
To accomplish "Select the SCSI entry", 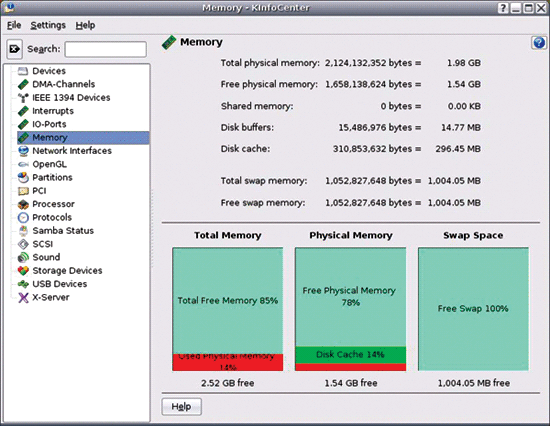I will 42,244.
